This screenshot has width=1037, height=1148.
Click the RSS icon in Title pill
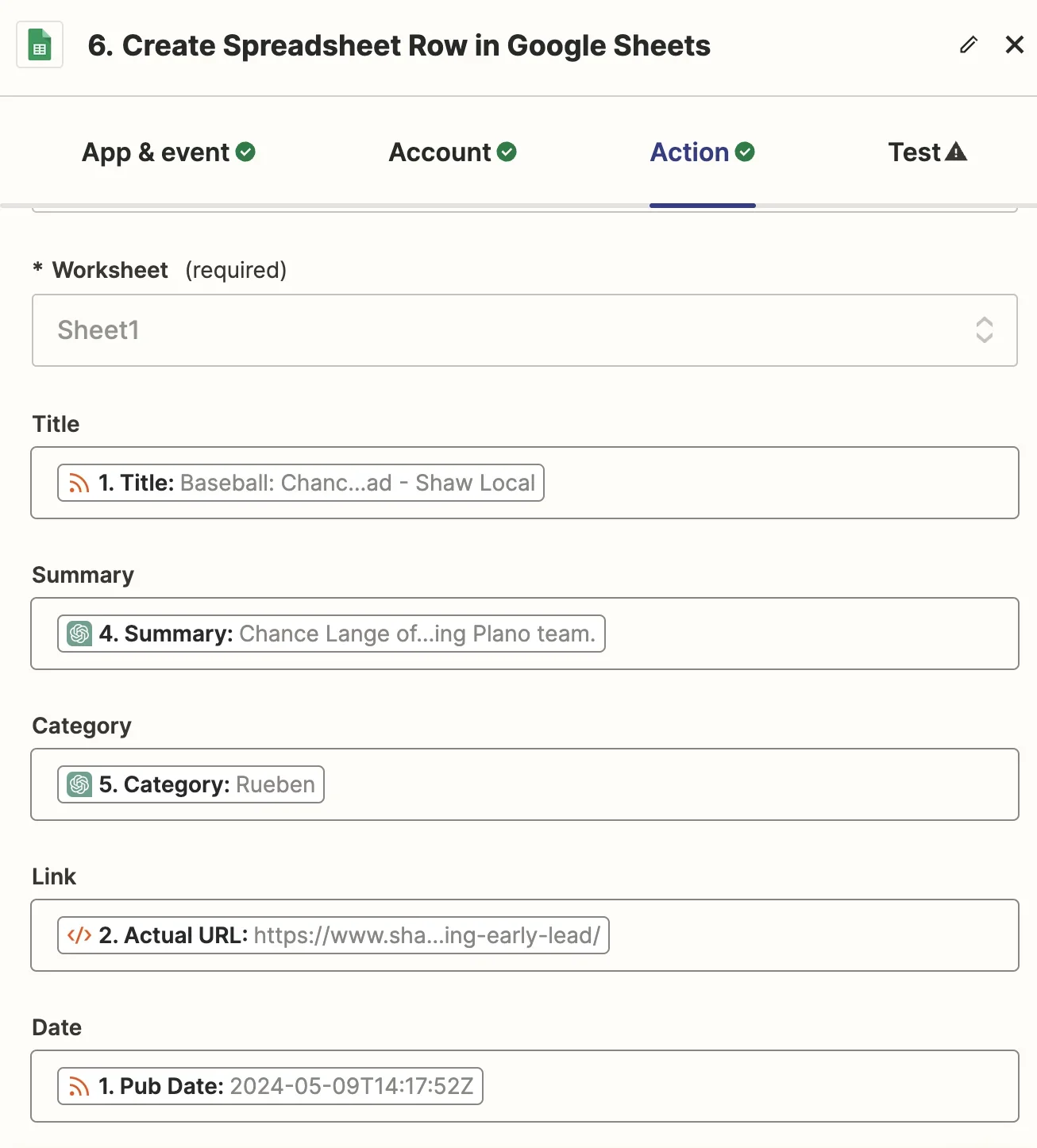tap(79, 483)
